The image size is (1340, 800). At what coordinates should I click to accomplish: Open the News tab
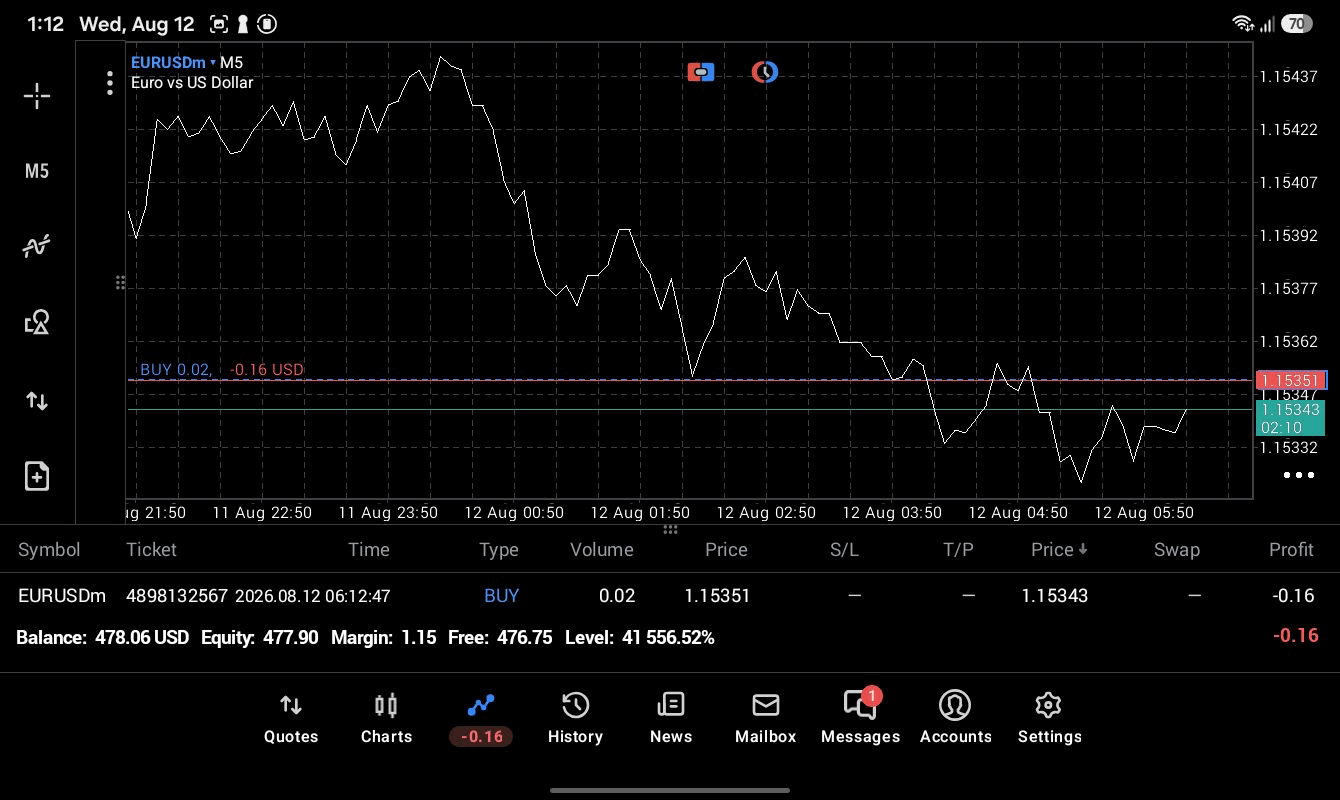671,719
